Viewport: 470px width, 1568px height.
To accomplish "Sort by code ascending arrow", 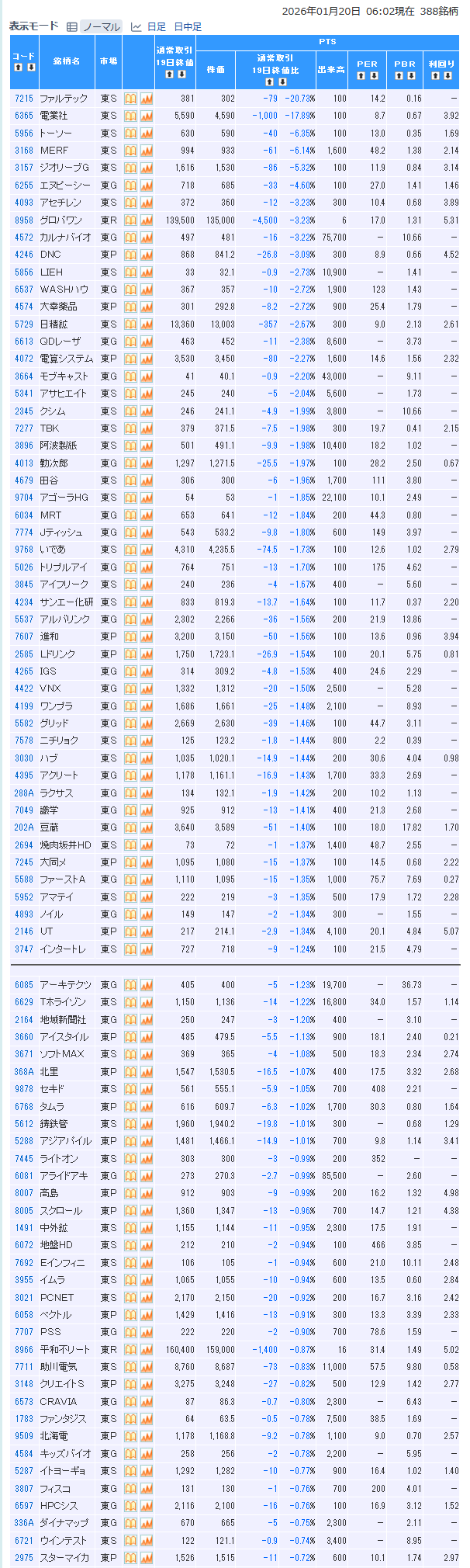I will 18,68.
